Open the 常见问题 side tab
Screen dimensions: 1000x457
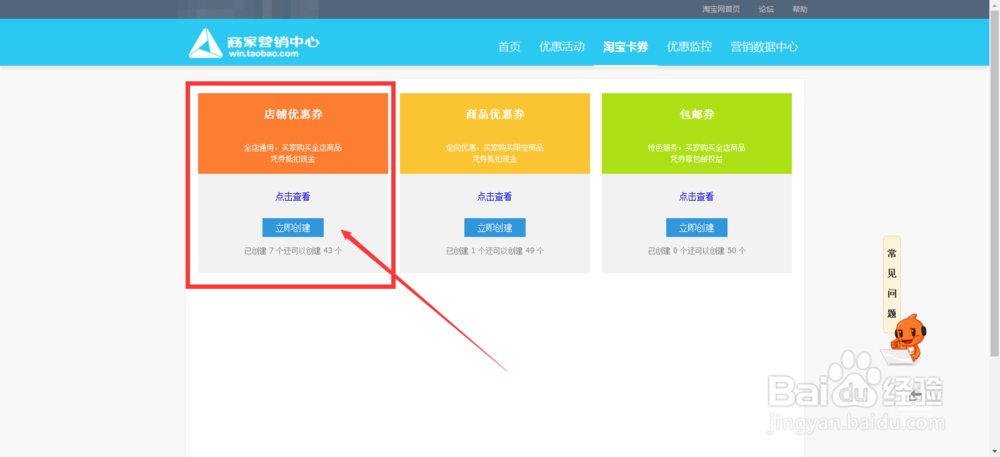click(892, 284)
